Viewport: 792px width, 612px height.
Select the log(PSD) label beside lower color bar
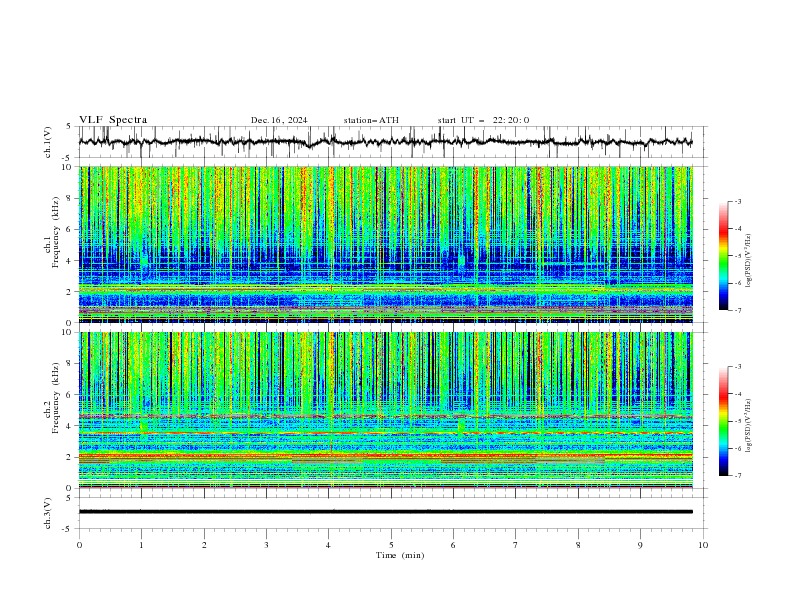(x=748, y=426)
